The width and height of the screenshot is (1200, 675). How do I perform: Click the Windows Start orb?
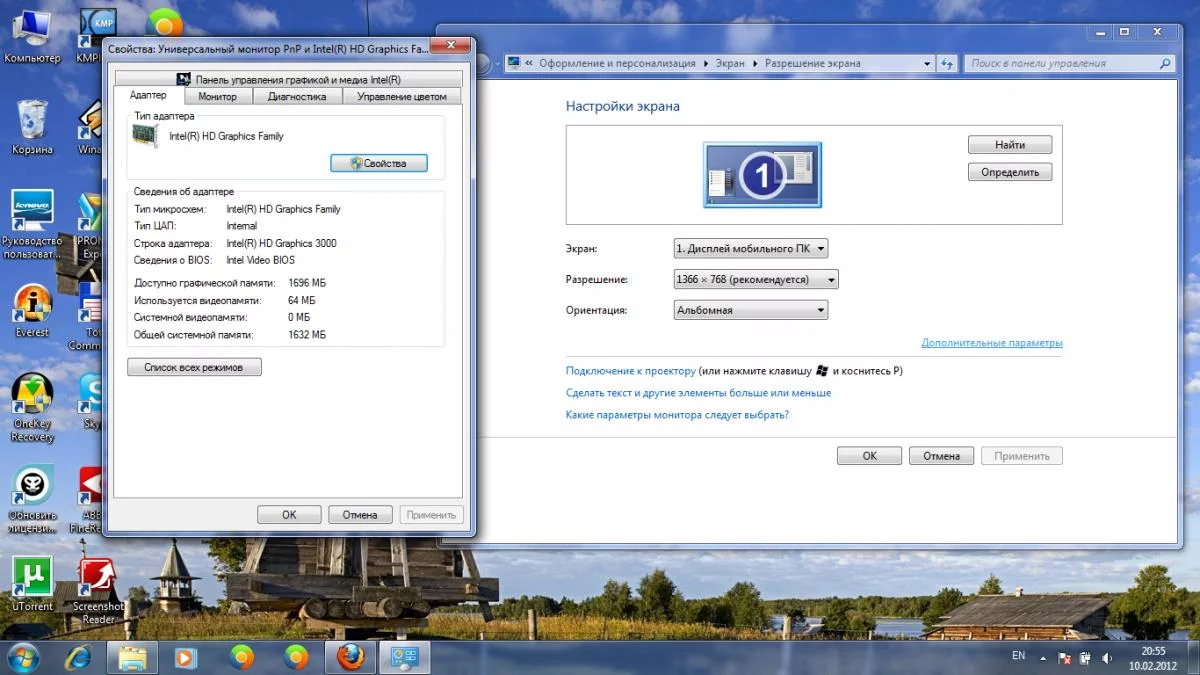coord(22,657)
